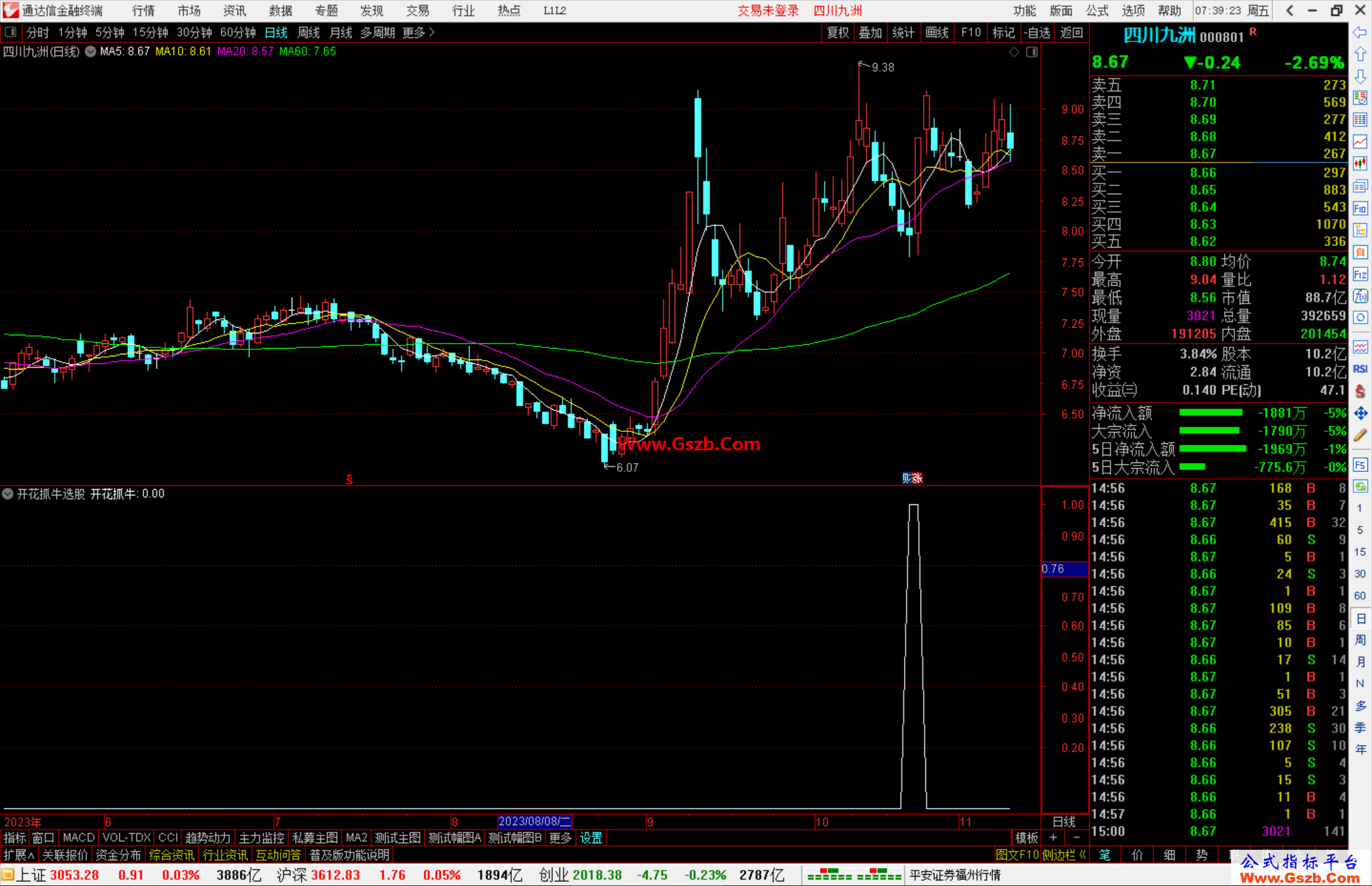Click the 0.76 value marker on indicator axis
This screenshot has height=886, width=1372.
(x=1065, y=568)
